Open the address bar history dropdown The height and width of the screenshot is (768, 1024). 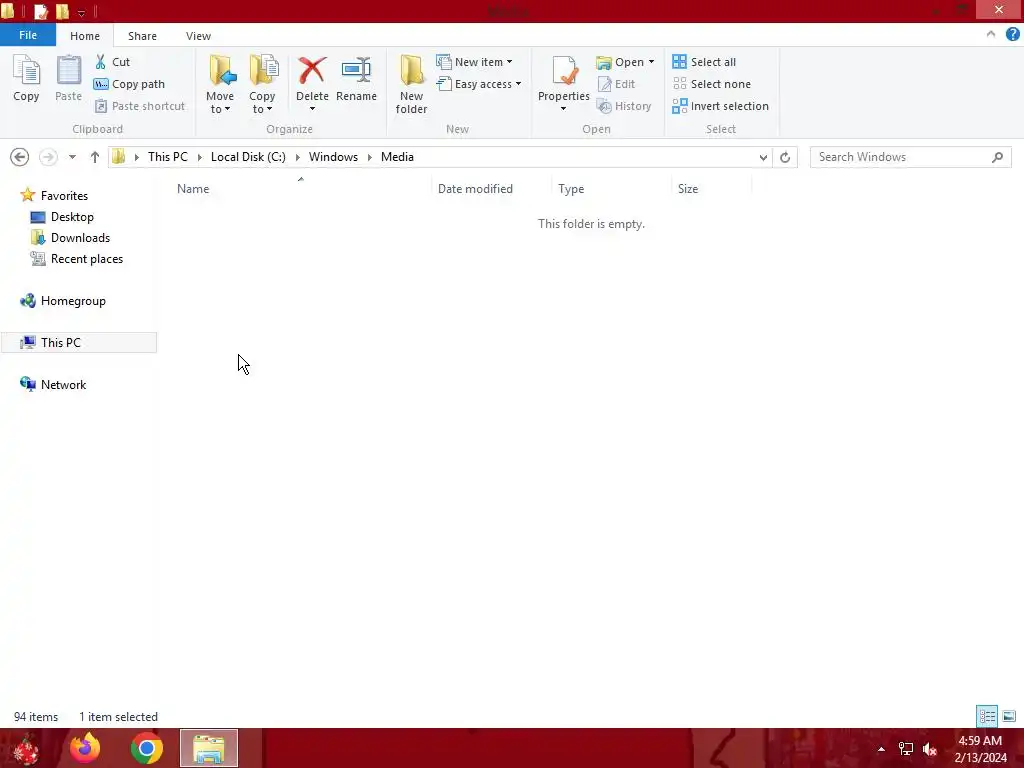click(763, 157)
